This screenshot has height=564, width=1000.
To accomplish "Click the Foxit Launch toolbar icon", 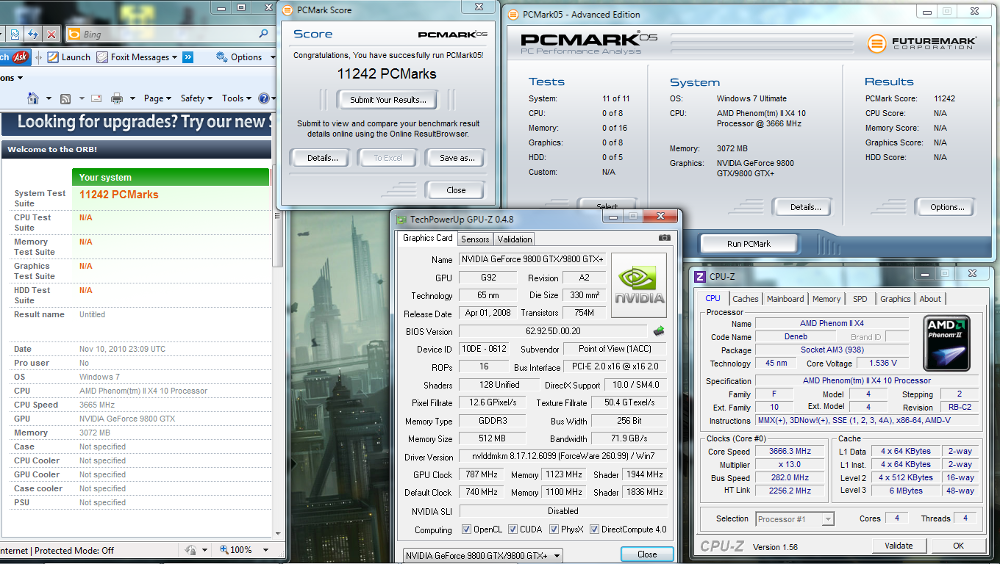I will [69, 57].
